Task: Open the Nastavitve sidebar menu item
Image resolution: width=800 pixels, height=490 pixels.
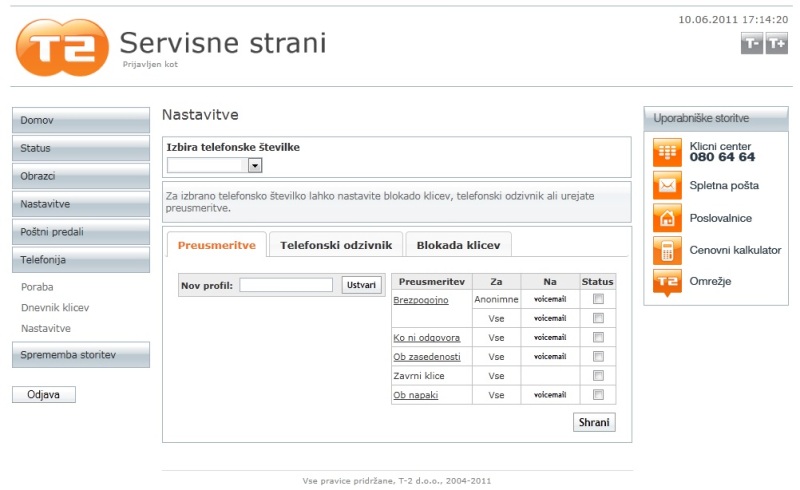Action: [81, 204]
